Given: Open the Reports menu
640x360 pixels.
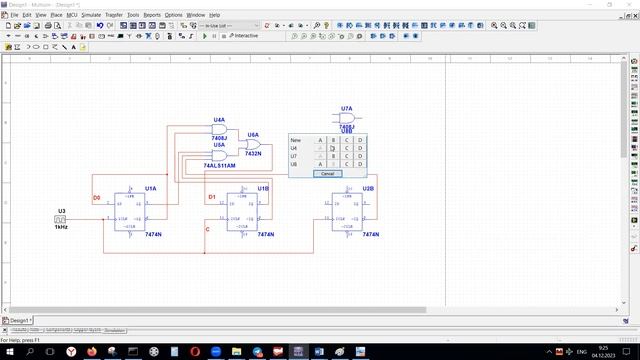Looking at the screenshot, I should [152, 15].
